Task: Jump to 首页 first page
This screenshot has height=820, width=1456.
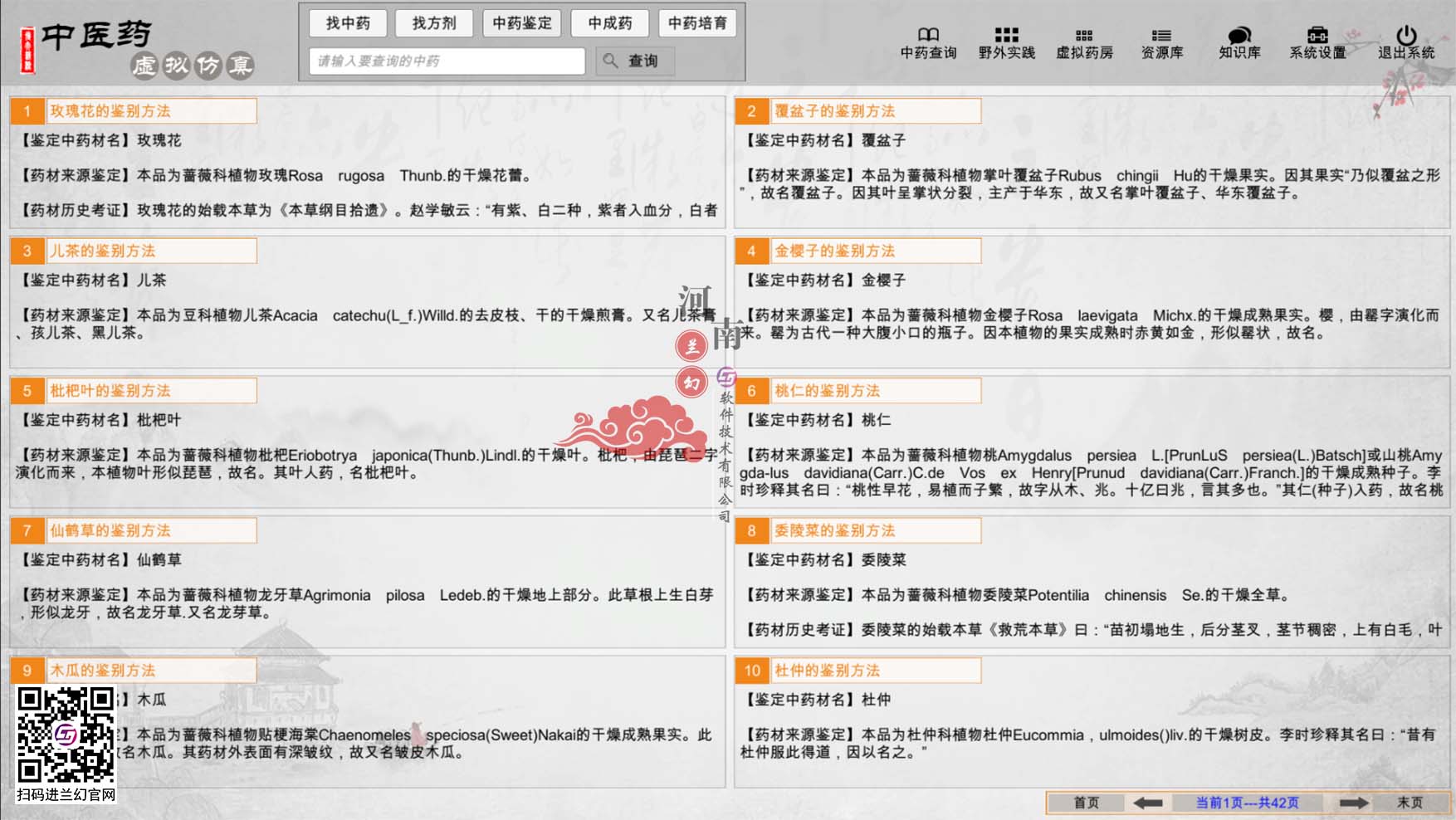Action: 1086,803
